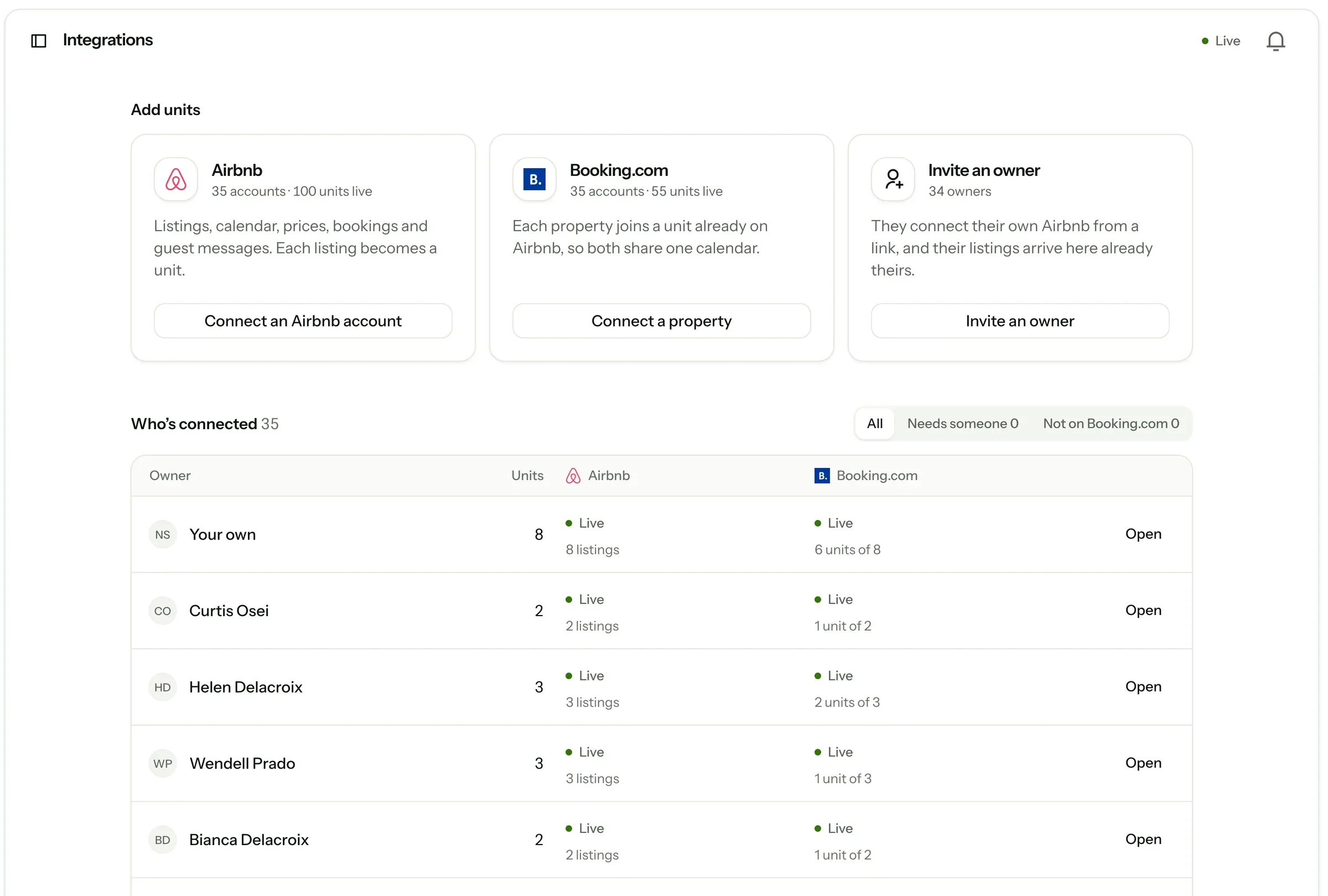Screen dimensions: 1328x896
Task: Filter by Not on Booking.com 0
Action: 1111,424
